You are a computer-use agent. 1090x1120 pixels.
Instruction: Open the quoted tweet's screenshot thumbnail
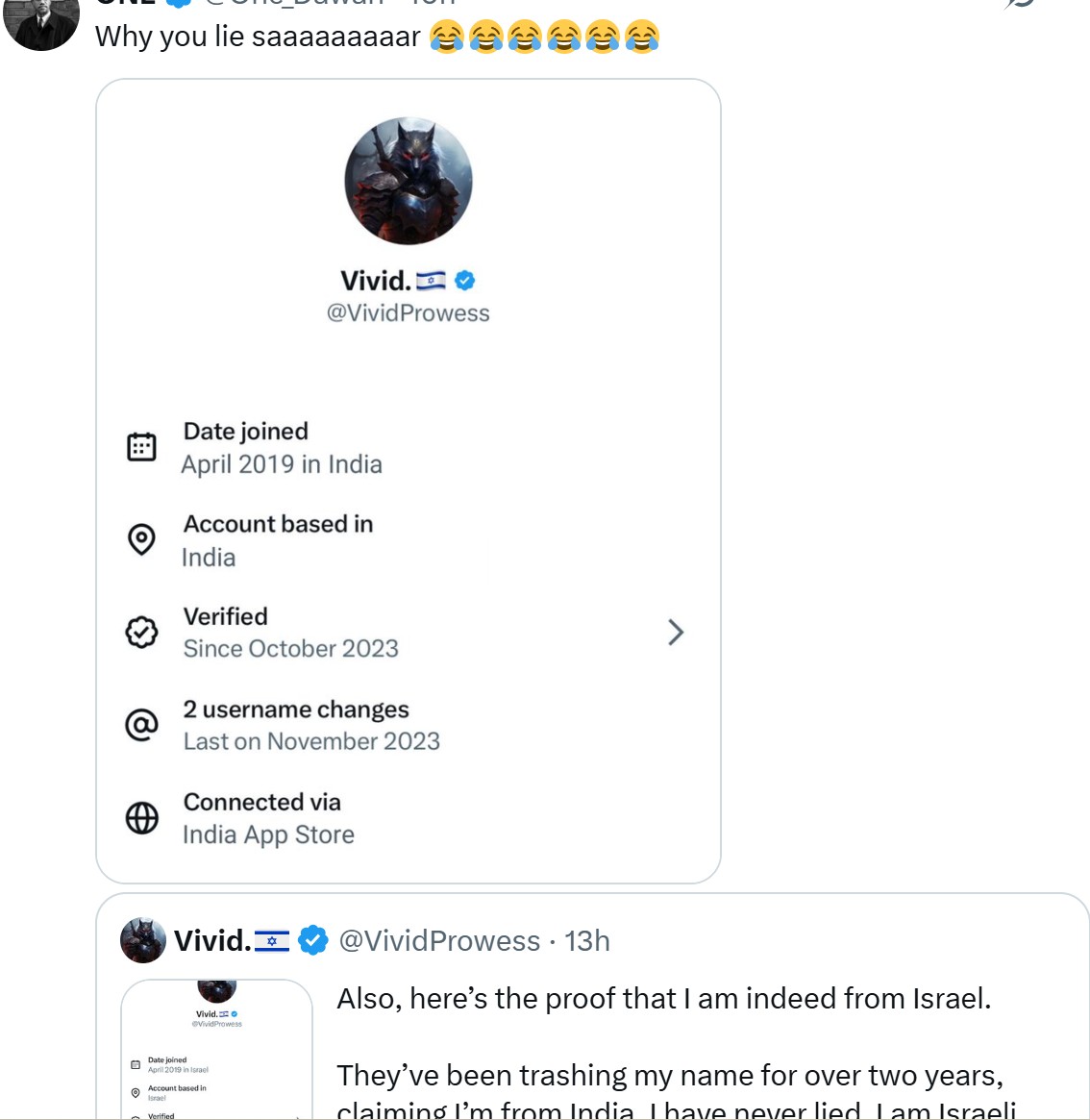click(x=216, y=1049)
